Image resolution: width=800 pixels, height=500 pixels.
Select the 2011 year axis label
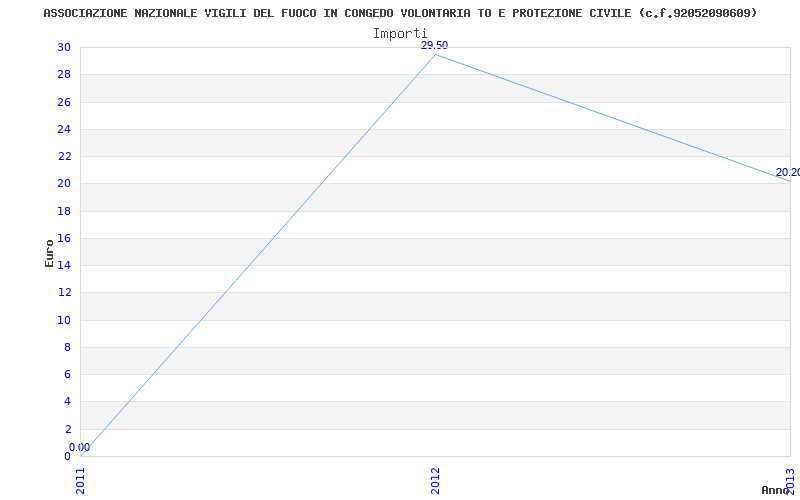[x=81, y=481]
